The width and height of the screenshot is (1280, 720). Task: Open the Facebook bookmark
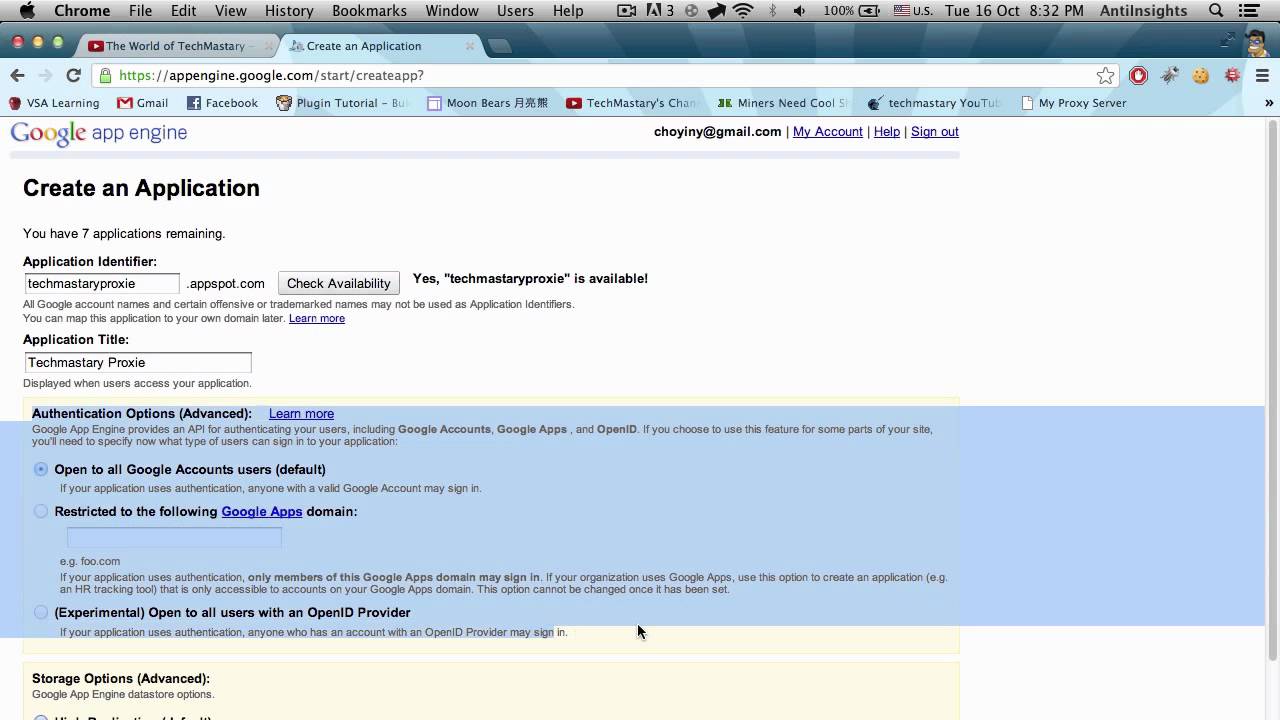(x=223, y=103)
